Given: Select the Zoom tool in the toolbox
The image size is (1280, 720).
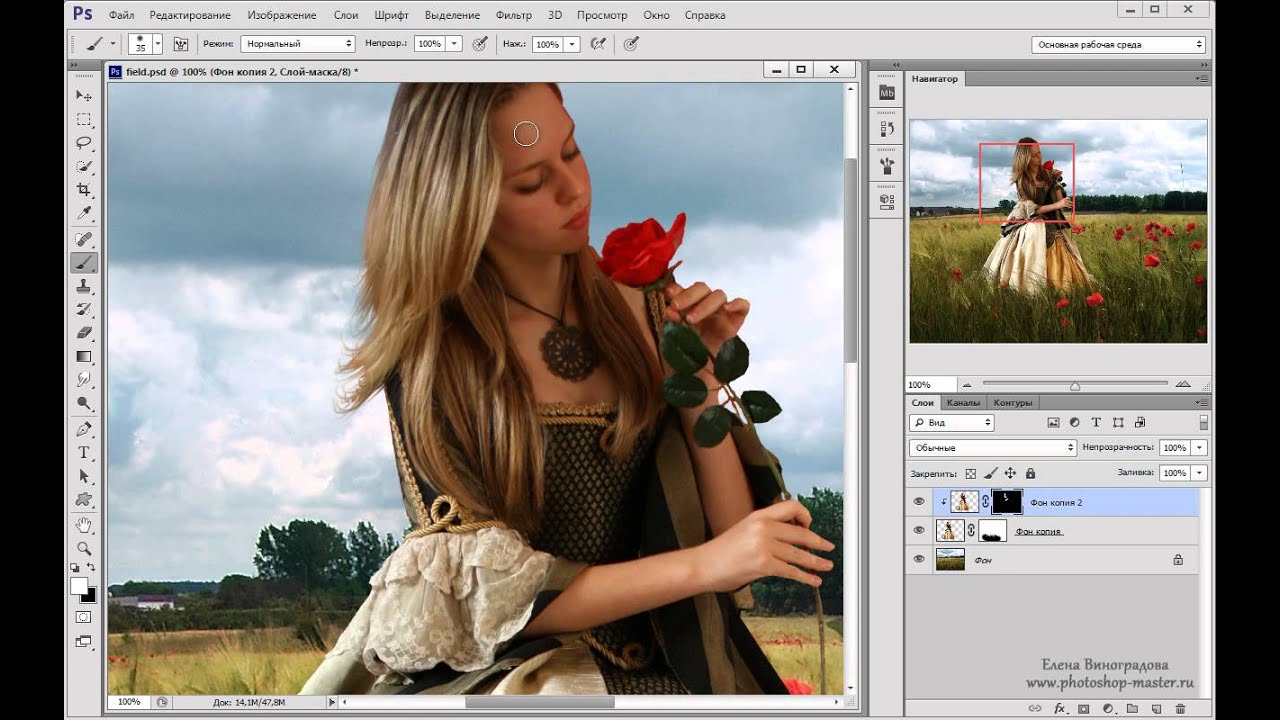Looking at the screenshot, I should tap(84, 548).
